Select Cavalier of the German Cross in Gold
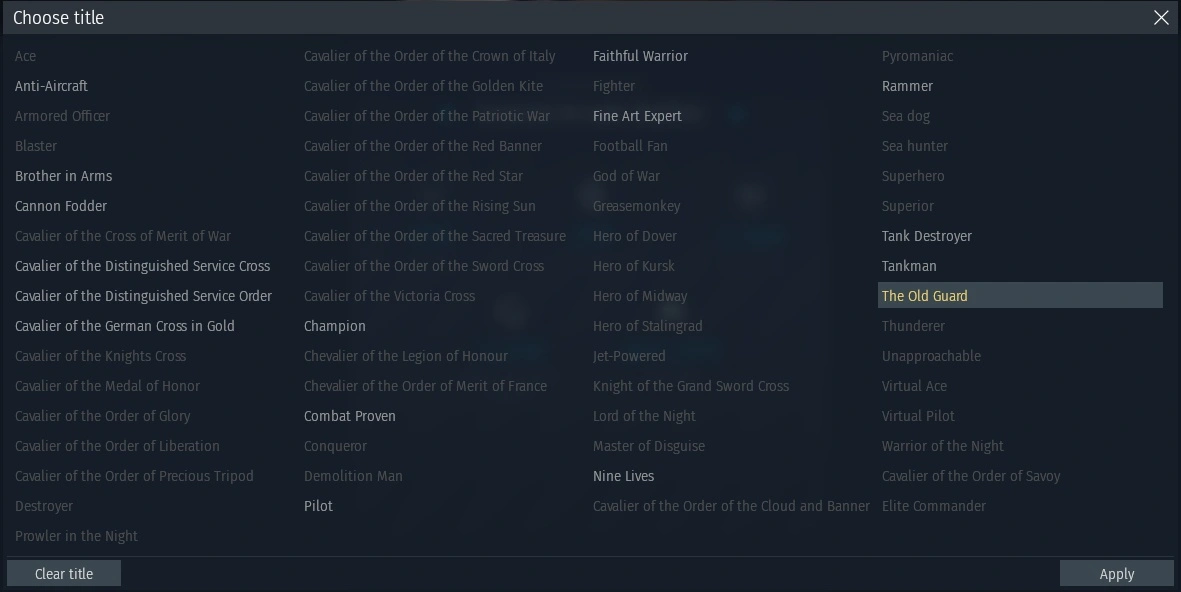 tap(125, 326)
